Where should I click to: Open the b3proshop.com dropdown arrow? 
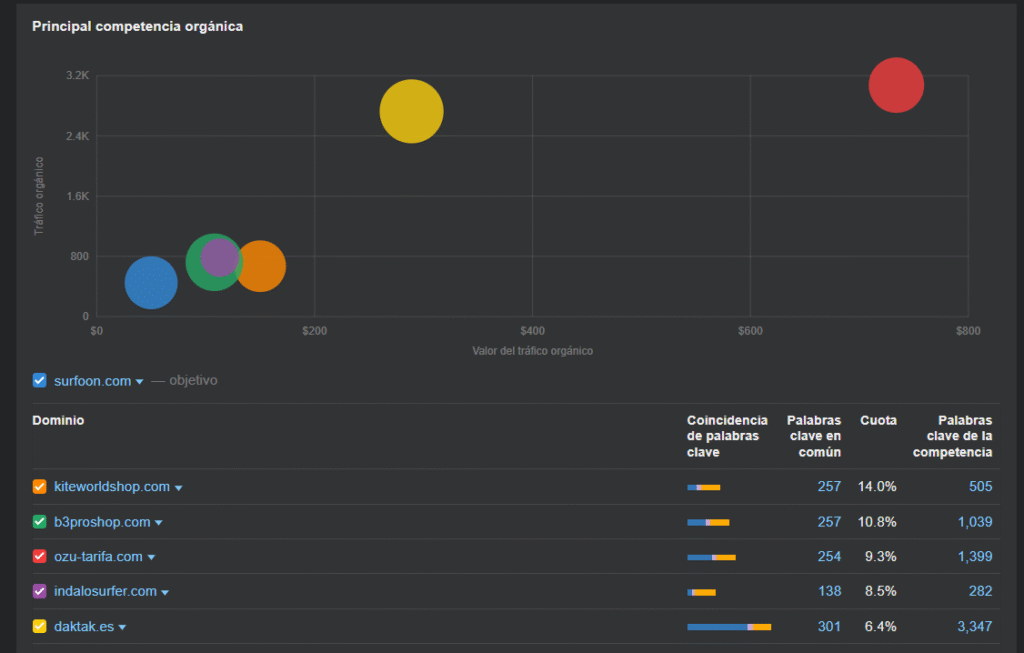159,523
